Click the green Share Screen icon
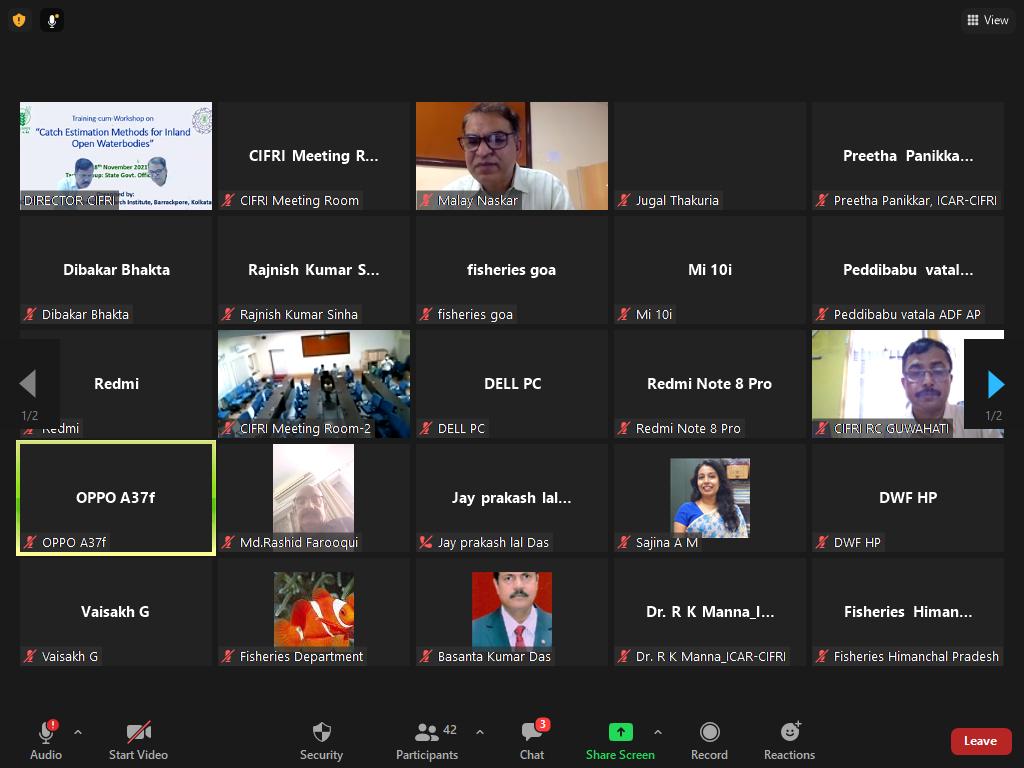Image resolution: width=1024 pixels, height=768 pixels. (x=620, y=732)
